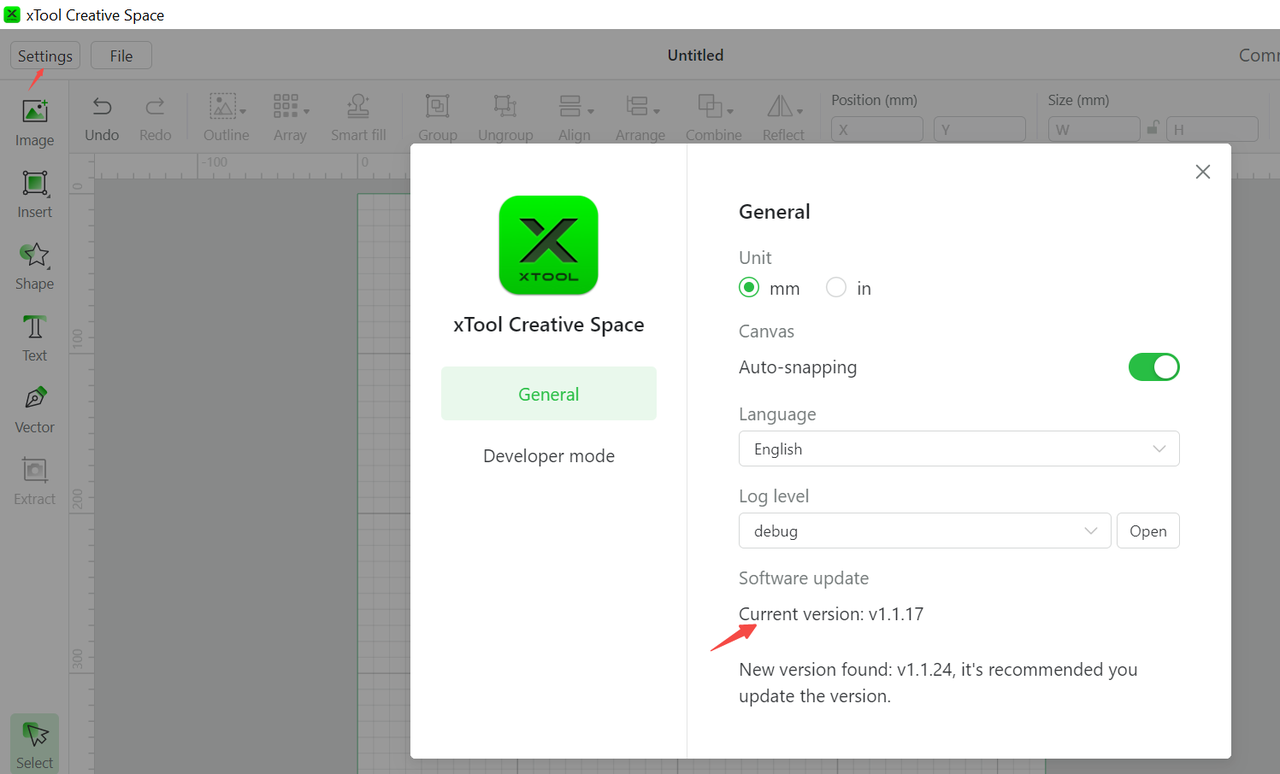Click the xTool logo in dialog
The width and height of the screenshot is (1280, 774).
(x=548, y=245)
